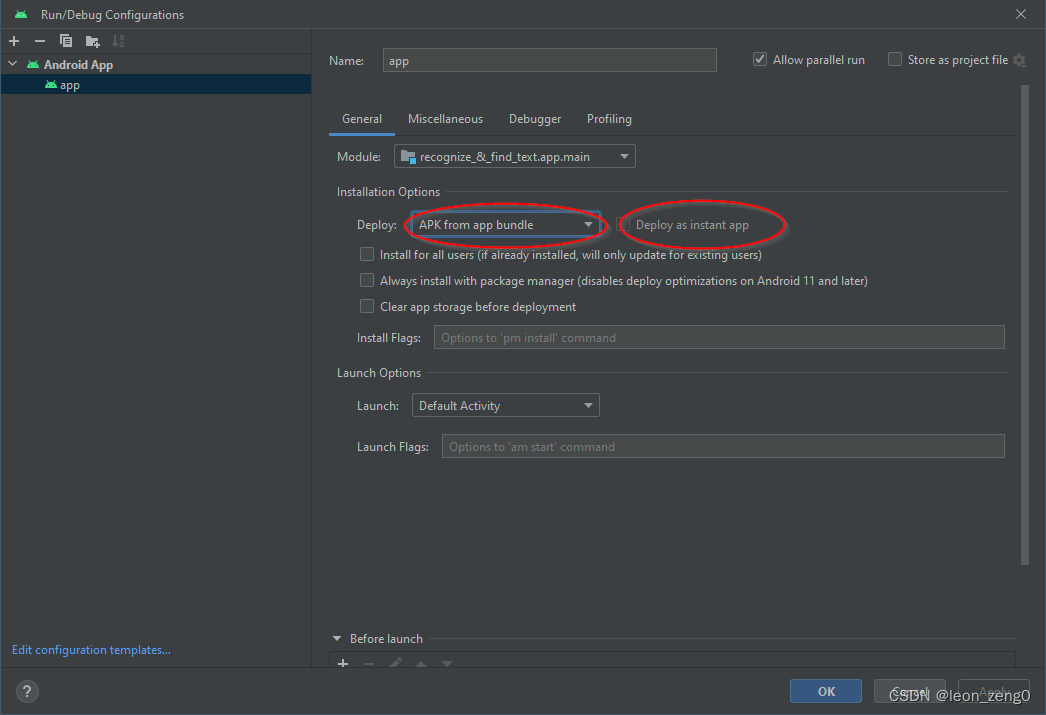
Task: Click the vertical scrollbar of the settings panel
Action: 1025,325
